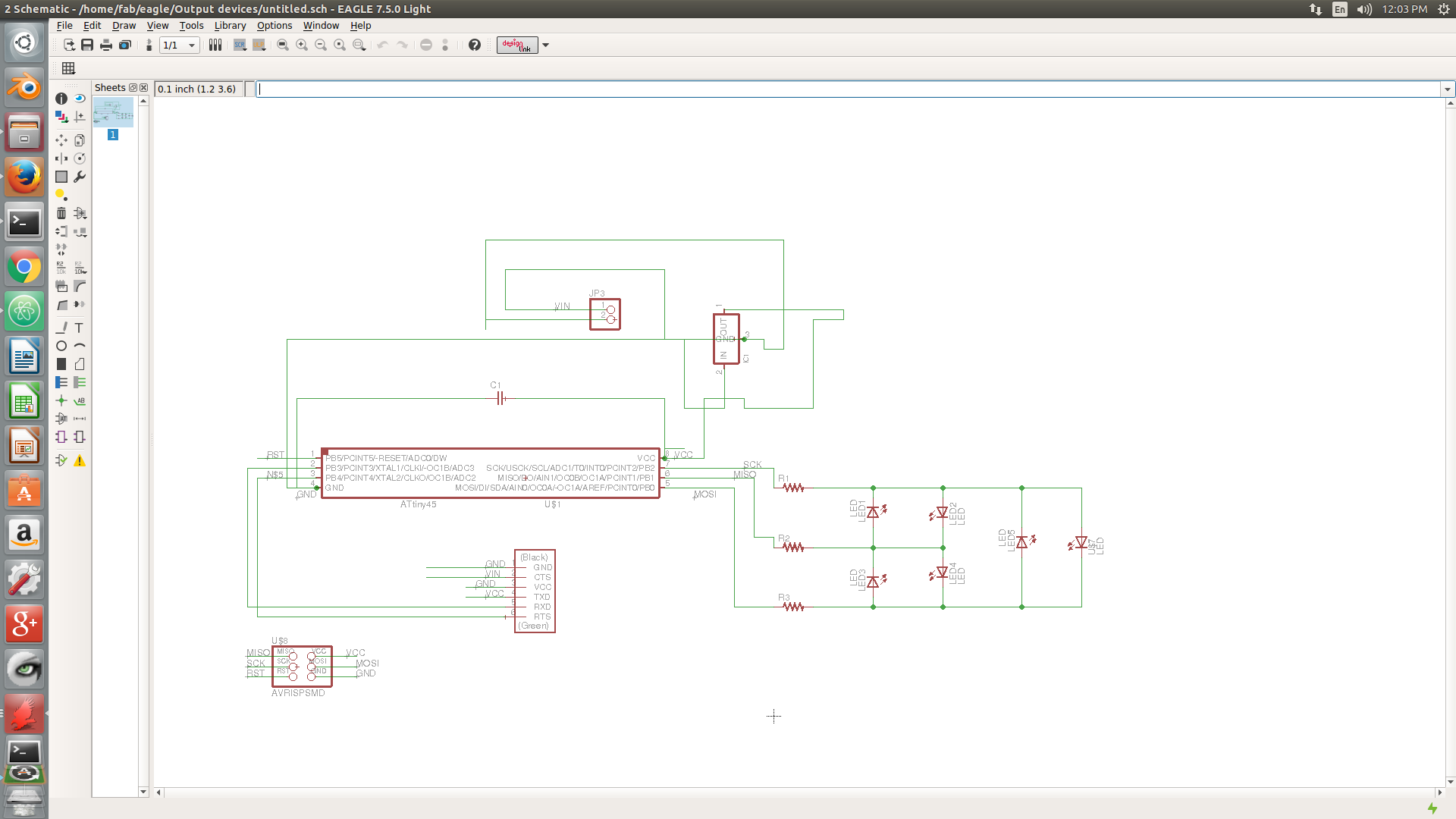Click the Errors warning triangle icon
This screenshot has height=819, width=1456.
80,460
